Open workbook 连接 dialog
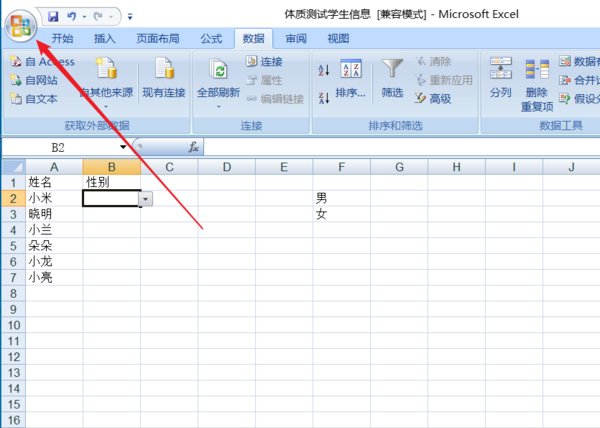The width and height of the screenshot is (600, 428). click(x=264, y=62)
